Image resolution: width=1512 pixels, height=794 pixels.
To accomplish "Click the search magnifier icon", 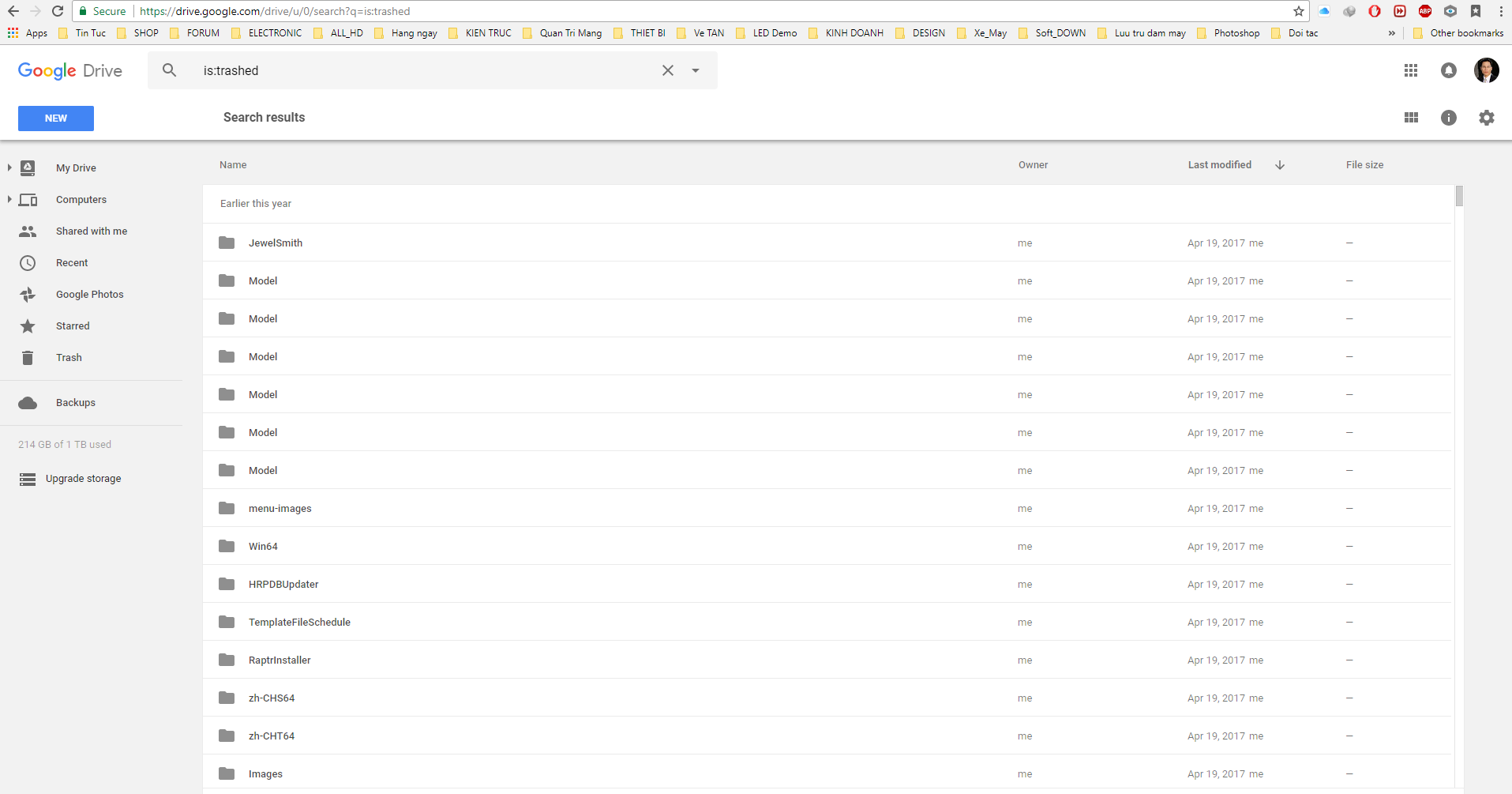I will [x=170, y=70].
